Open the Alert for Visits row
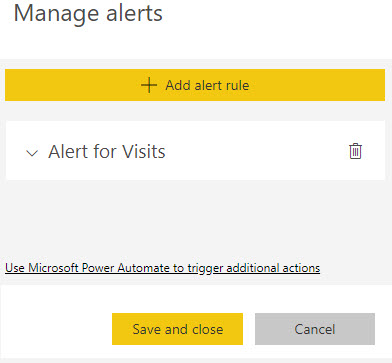The width and height of the screenshot is (392, 363). click(195, 151)
